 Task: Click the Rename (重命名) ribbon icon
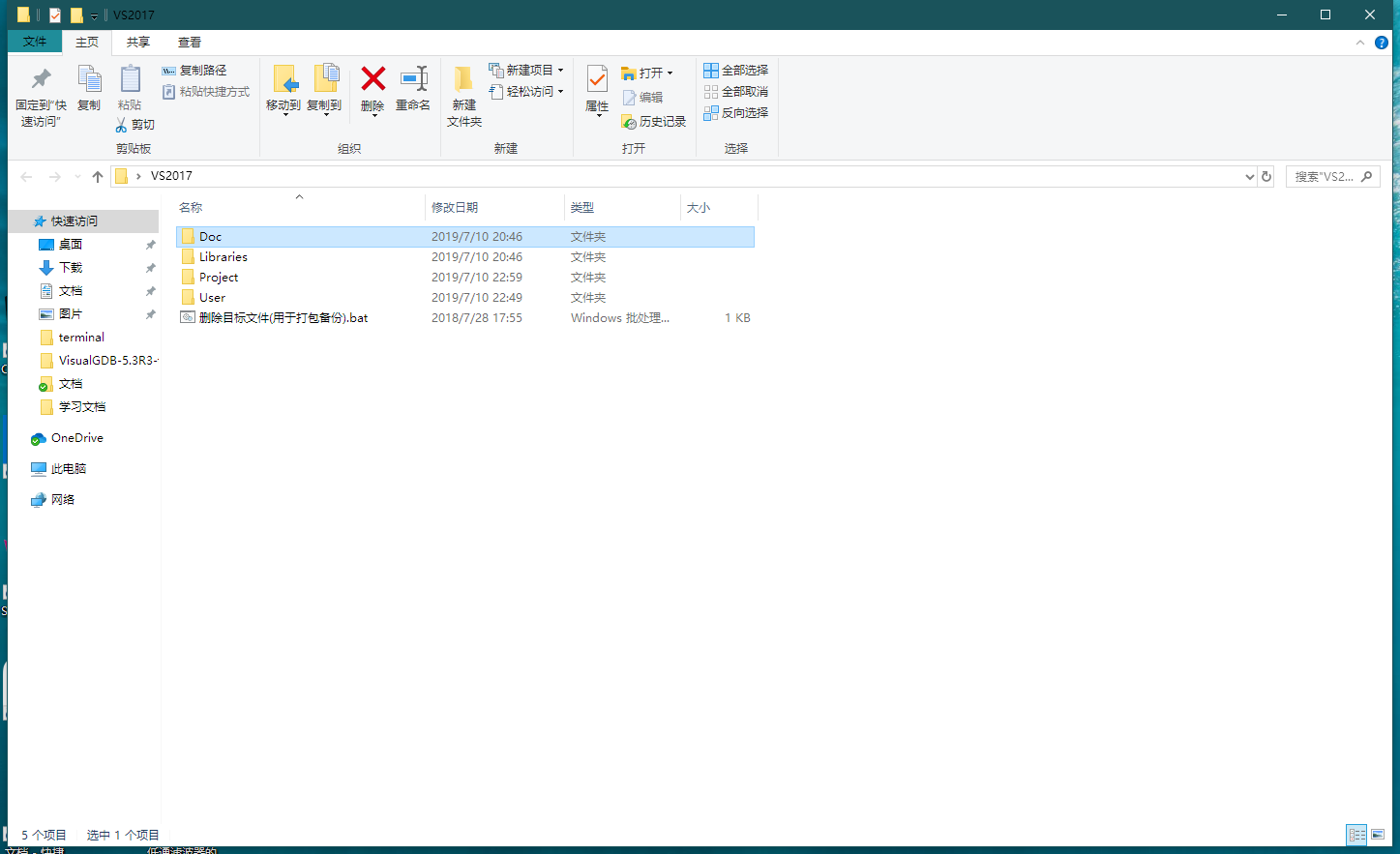coord(413,80)
